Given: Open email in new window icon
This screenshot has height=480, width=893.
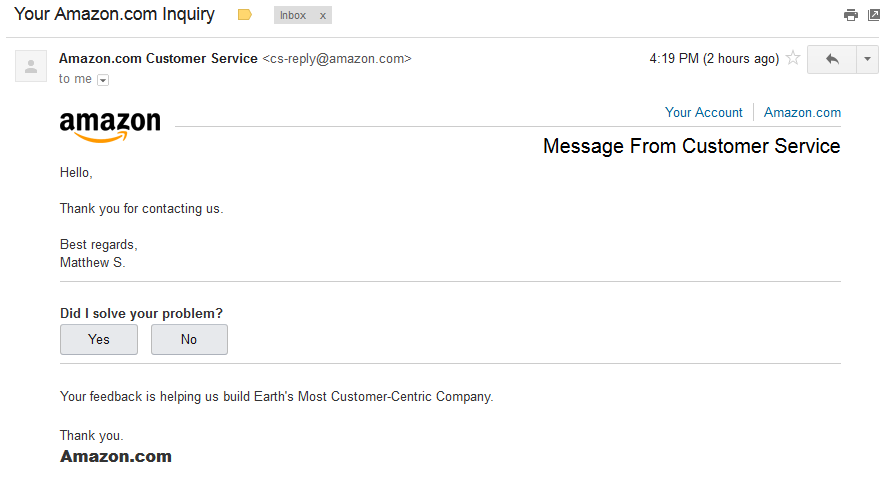Looking at the screenshot, I should click(x=874, y=15).
